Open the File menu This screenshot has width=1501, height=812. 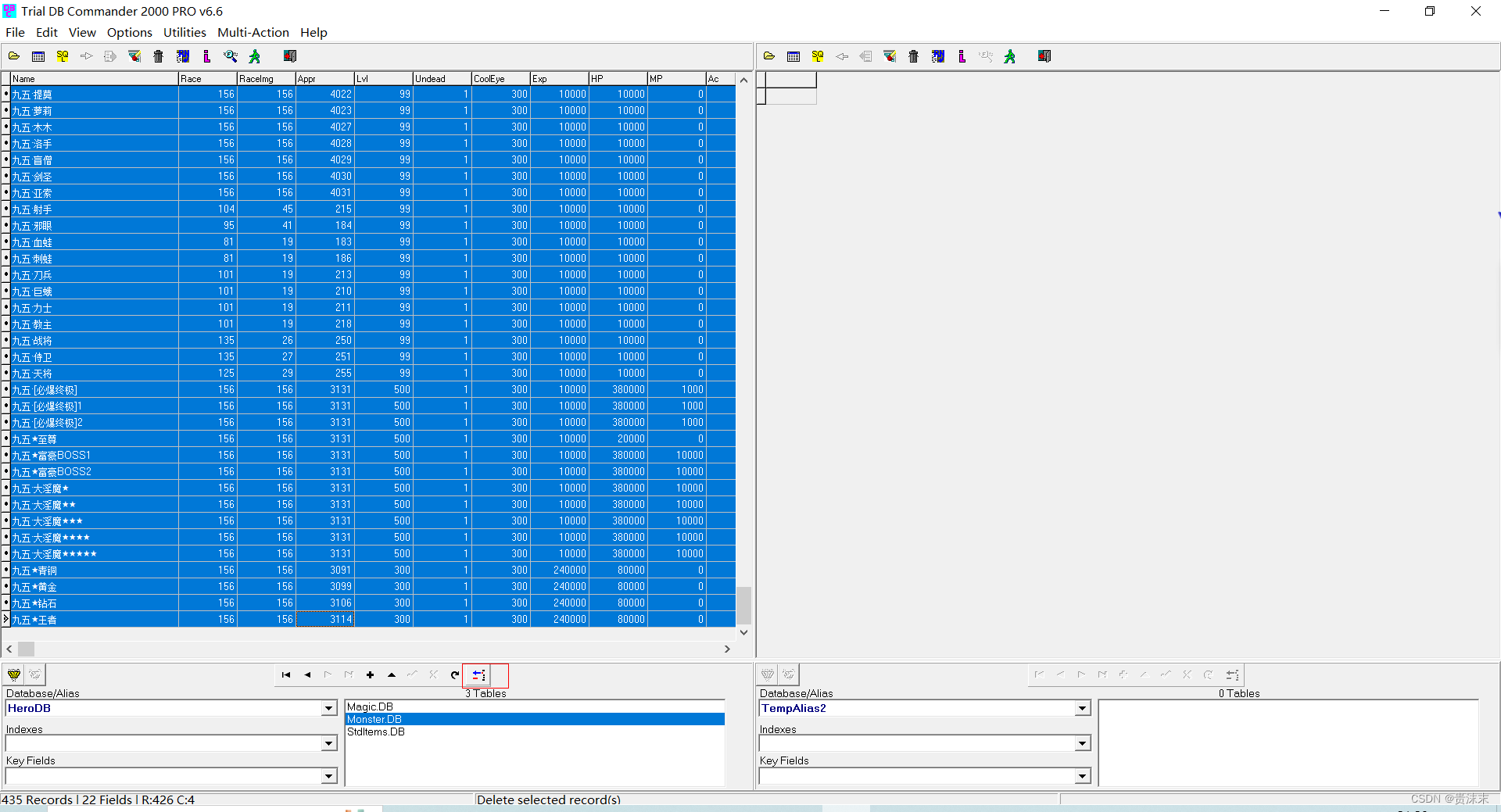pyautogui.click(x=15, y=33)
